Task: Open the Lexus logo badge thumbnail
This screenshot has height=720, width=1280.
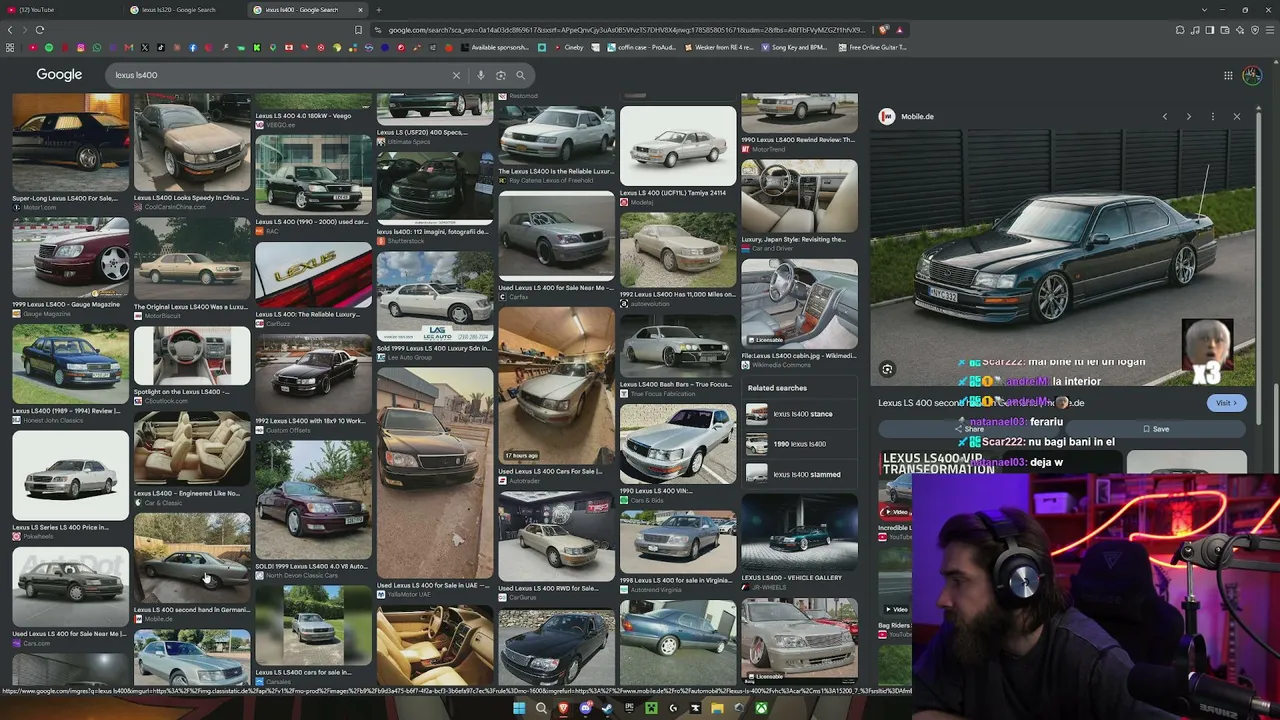Action: (x=313, y=274)
